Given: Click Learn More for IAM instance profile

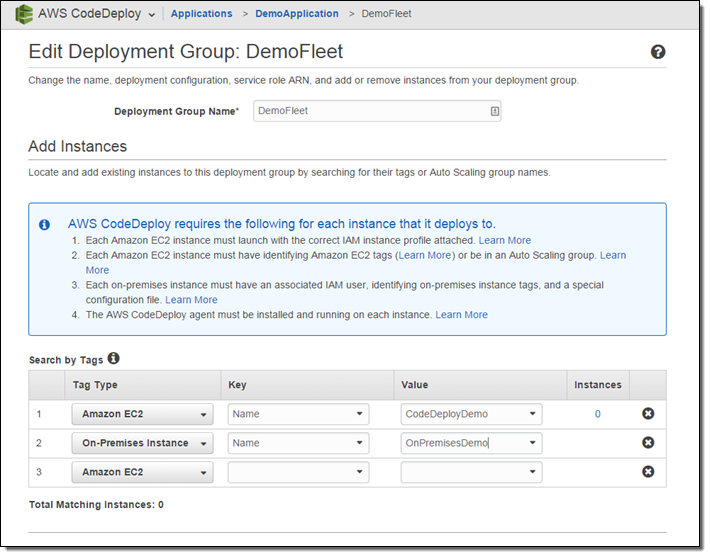Looking at the screenshot, I should point(505,240).
